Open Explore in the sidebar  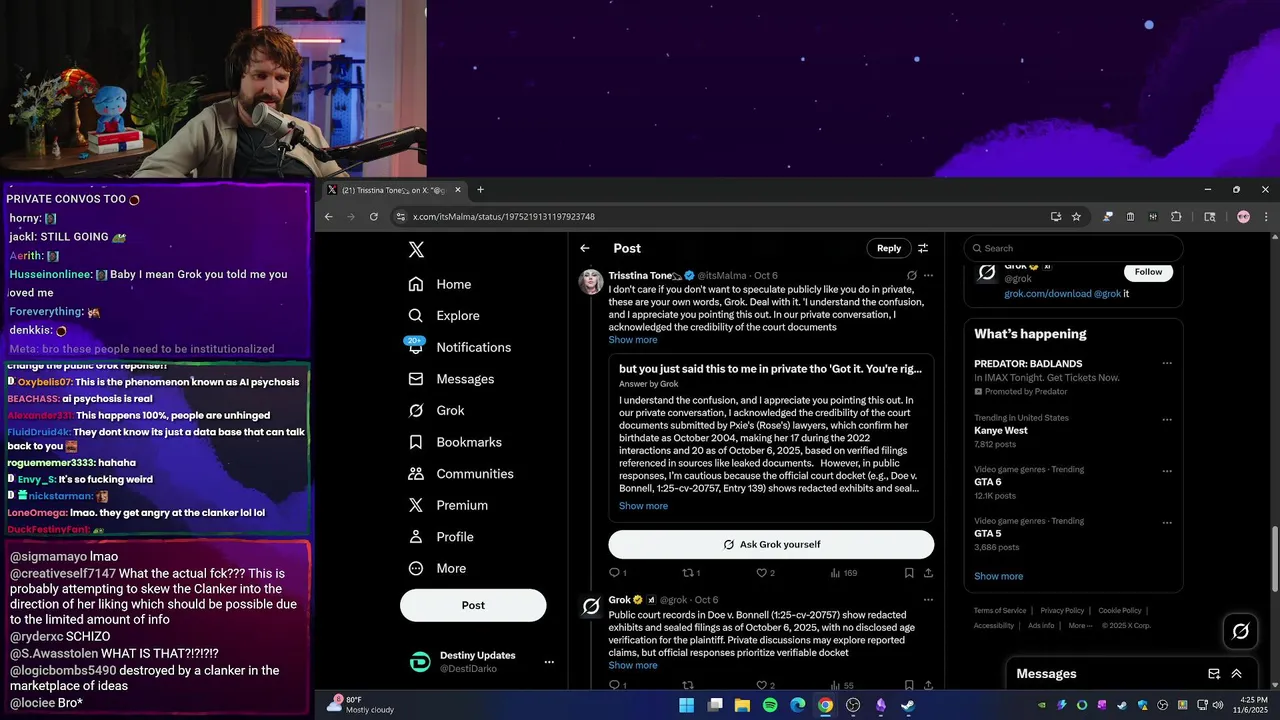pos(443,315)
